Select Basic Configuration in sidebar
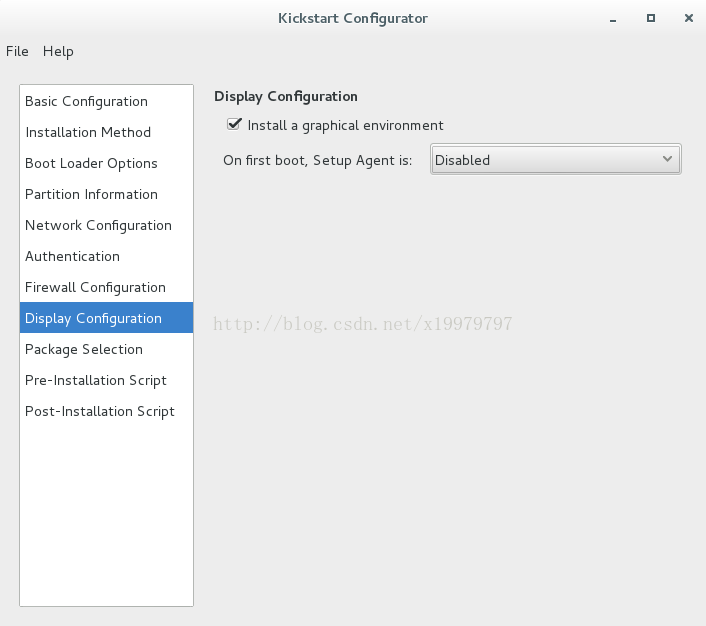The height and width of the screenshot is (626, 706). (x=106, y=101)
